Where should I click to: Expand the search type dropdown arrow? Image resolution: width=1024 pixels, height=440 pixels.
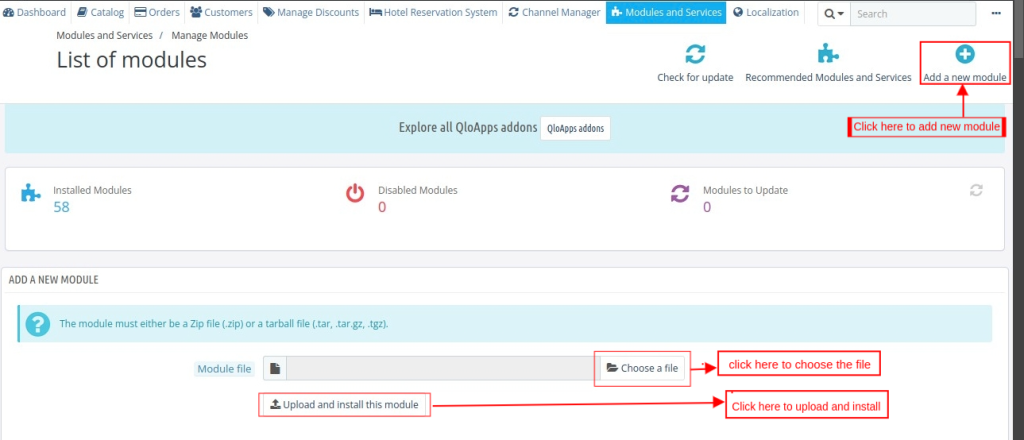833,14
